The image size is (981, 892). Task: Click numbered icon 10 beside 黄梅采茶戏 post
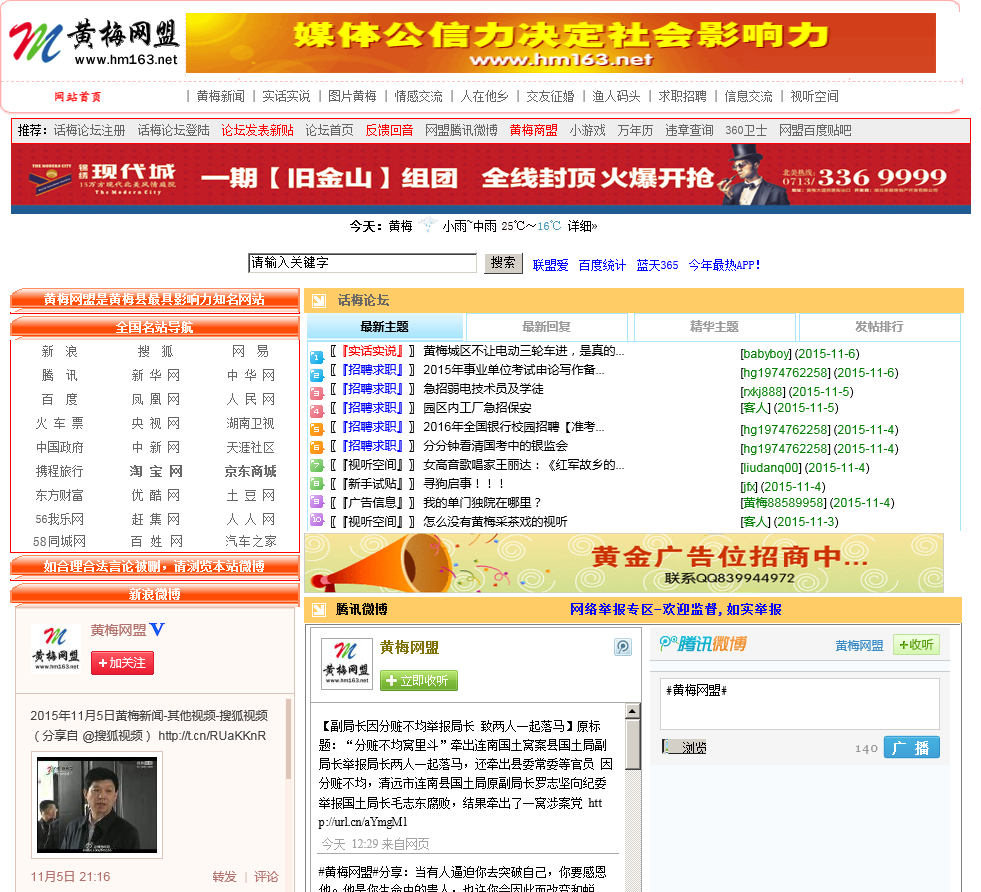coord(317,520)
